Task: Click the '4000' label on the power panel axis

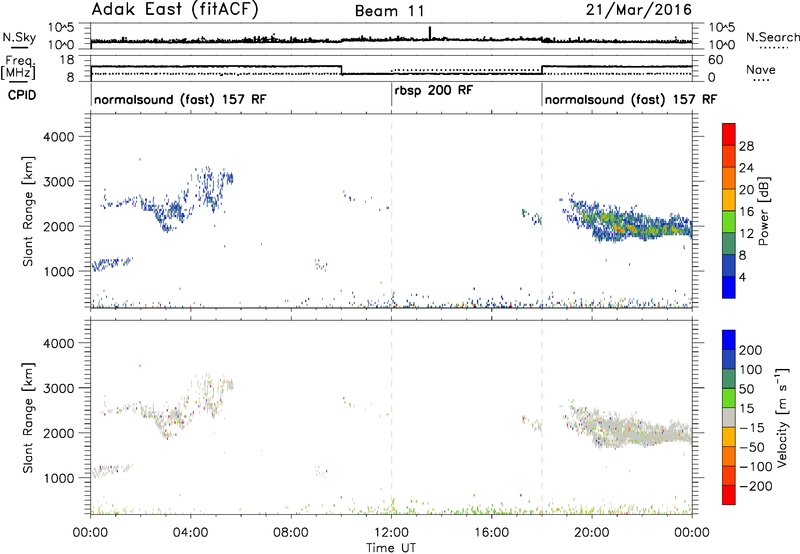Action: 59,137
